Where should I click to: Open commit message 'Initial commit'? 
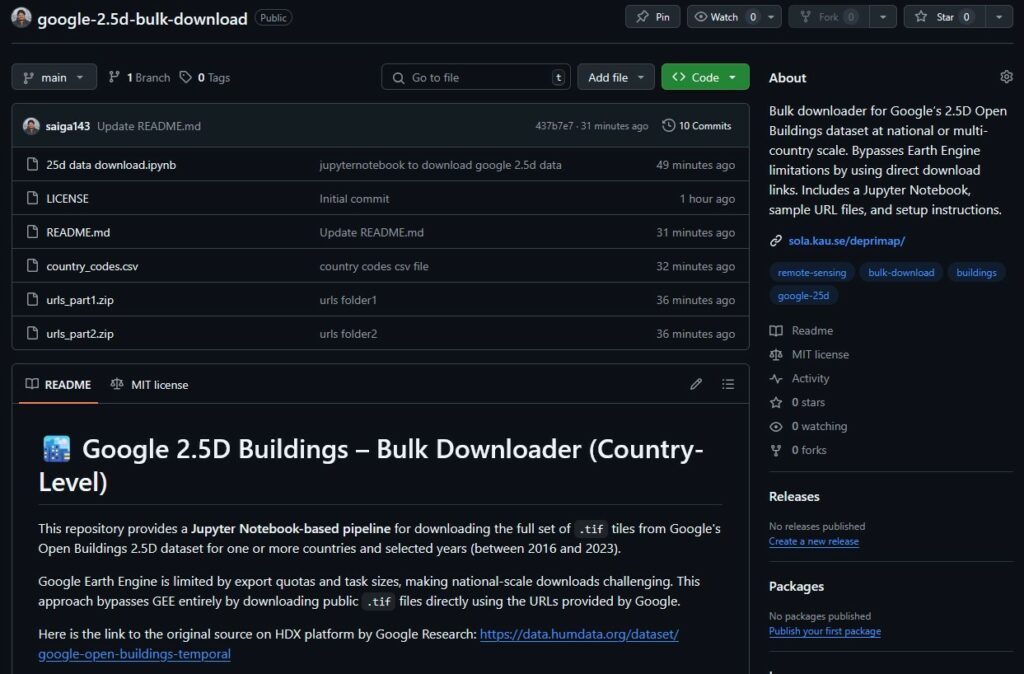point(355,199)
